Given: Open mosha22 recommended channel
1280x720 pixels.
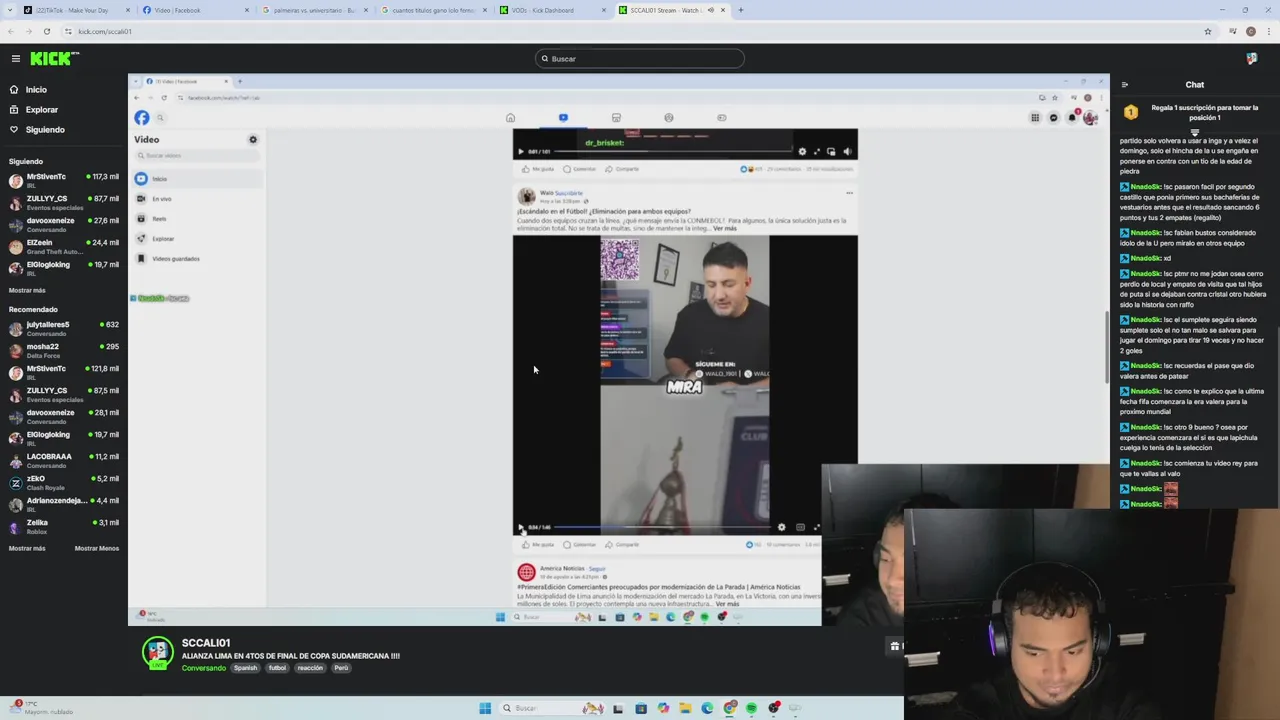Looking at the screenshot, I should click(x=64, y=351).
